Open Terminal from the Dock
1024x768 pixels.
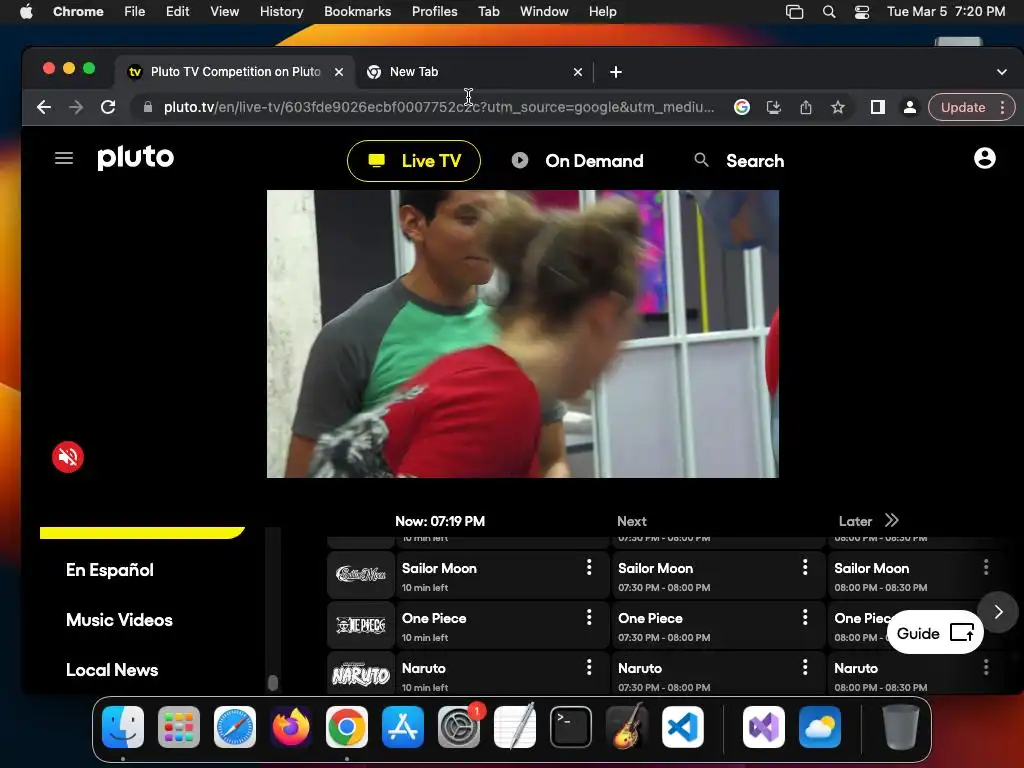tap(571, 727)
